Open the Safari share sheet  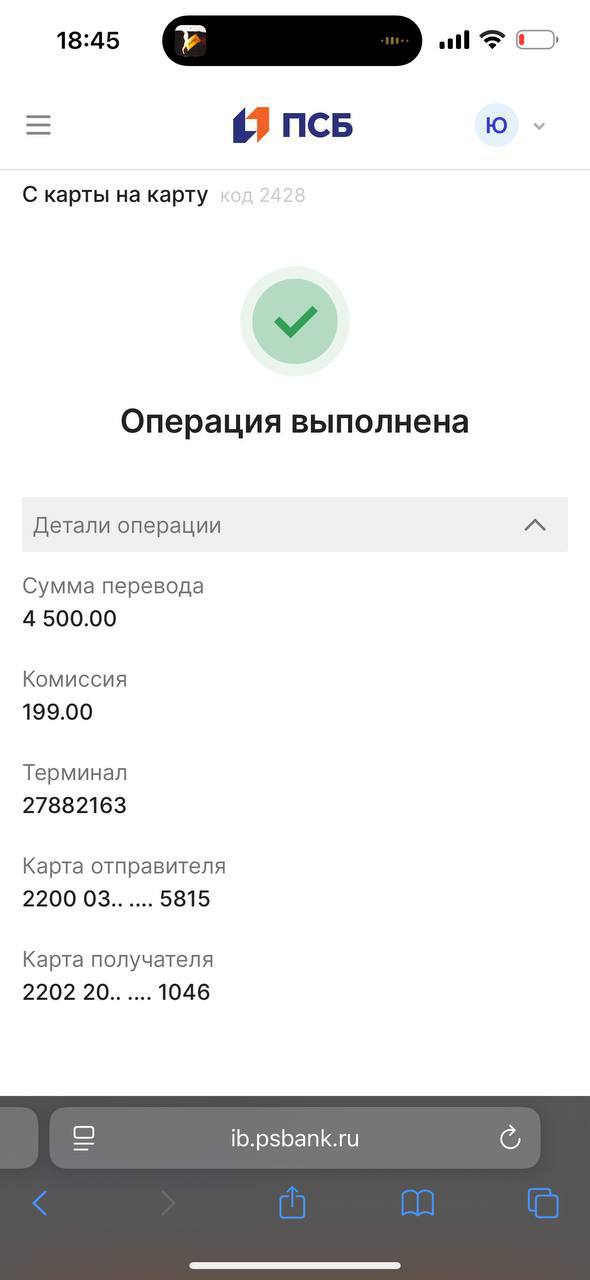[x=292, y=1201]
